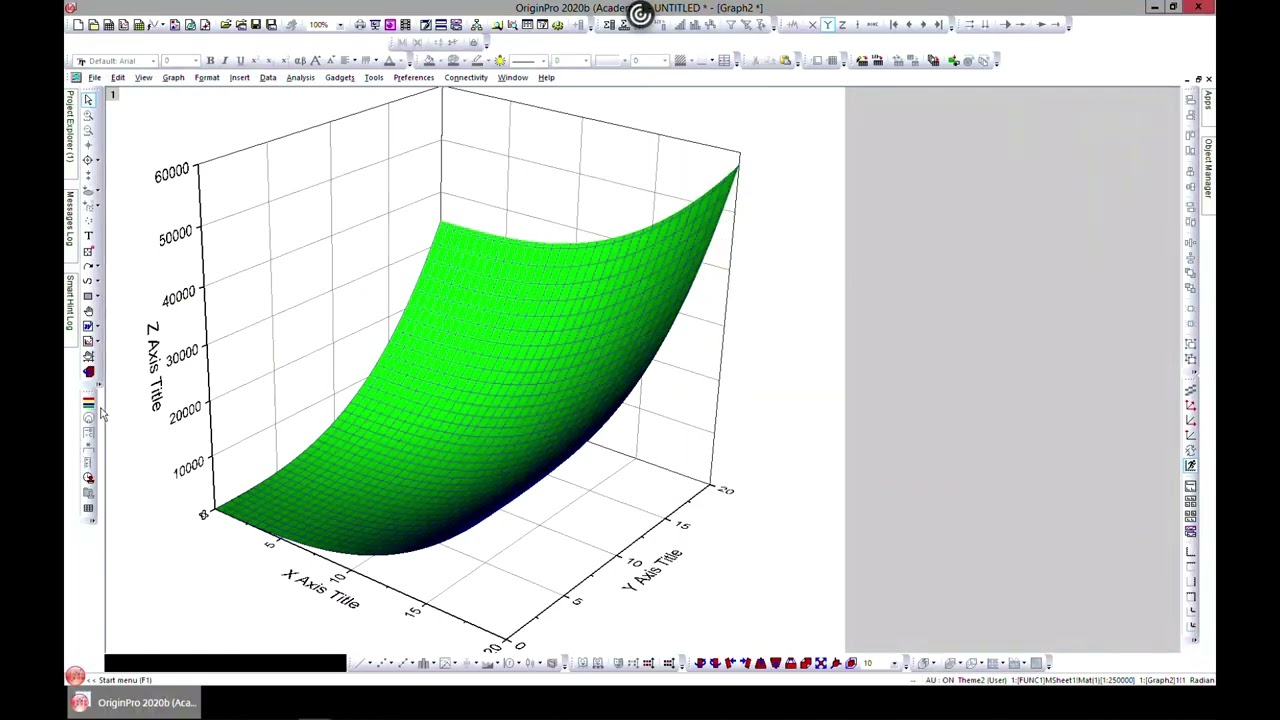Click the Y Axis Title label
The image size is (1280, 720).
pos(652,569)
